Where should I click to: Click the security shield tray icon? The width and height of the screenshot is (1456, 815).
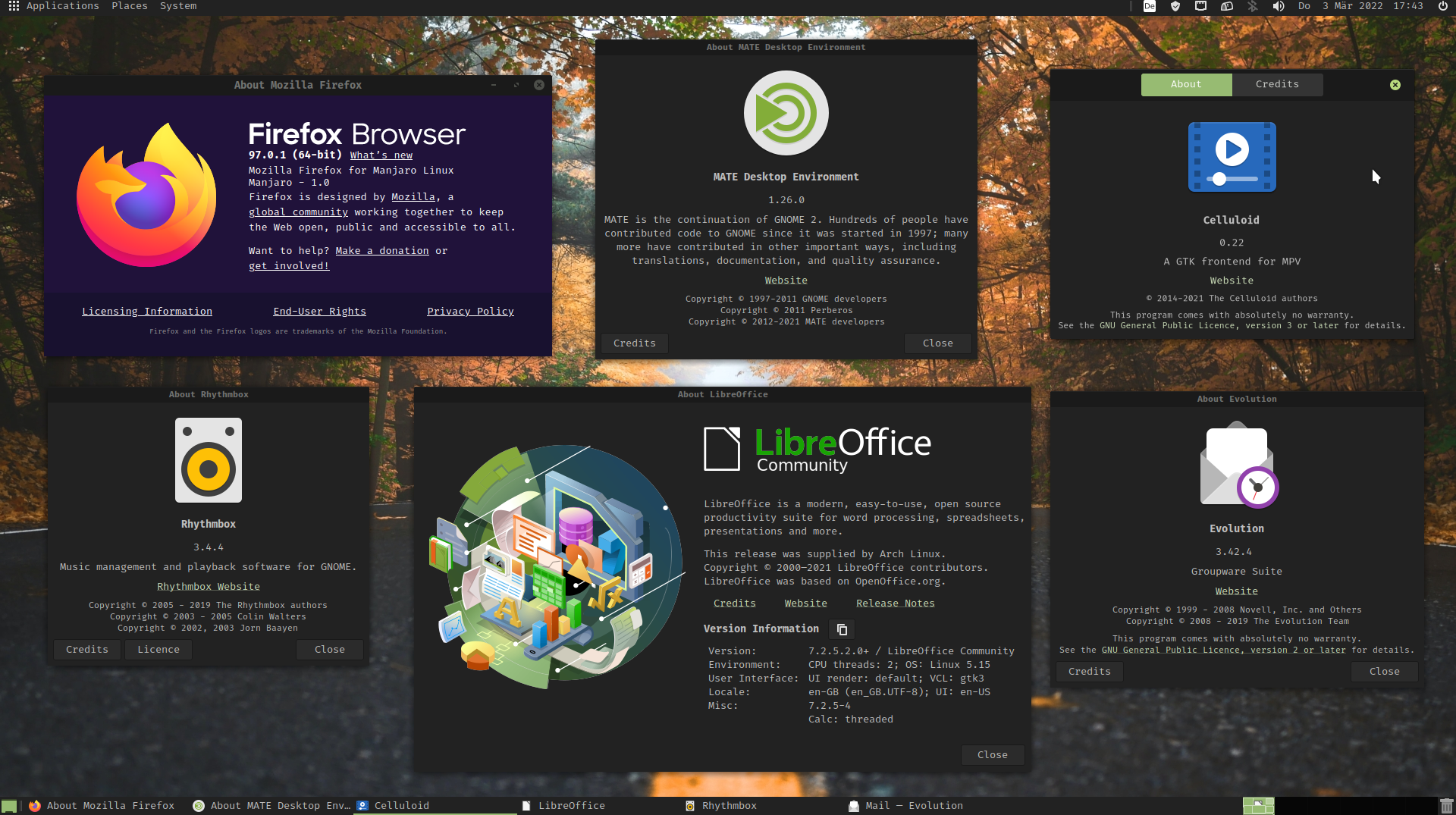click(1175, 6)
